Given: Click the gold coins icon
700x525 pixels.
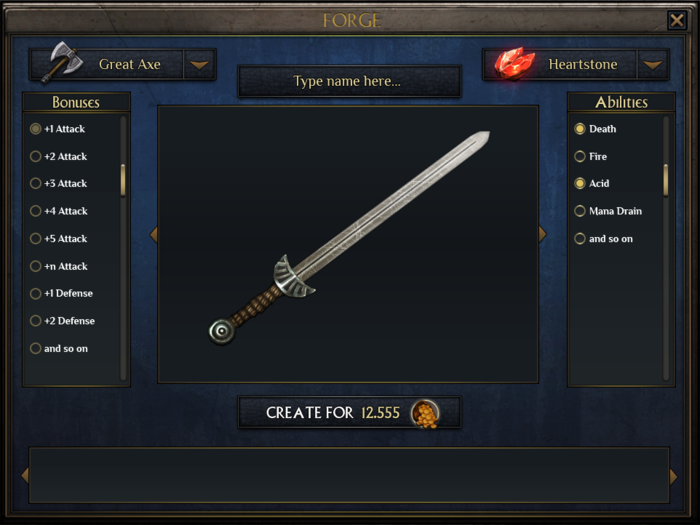Looking at the screenshot, I should [425, 414].
